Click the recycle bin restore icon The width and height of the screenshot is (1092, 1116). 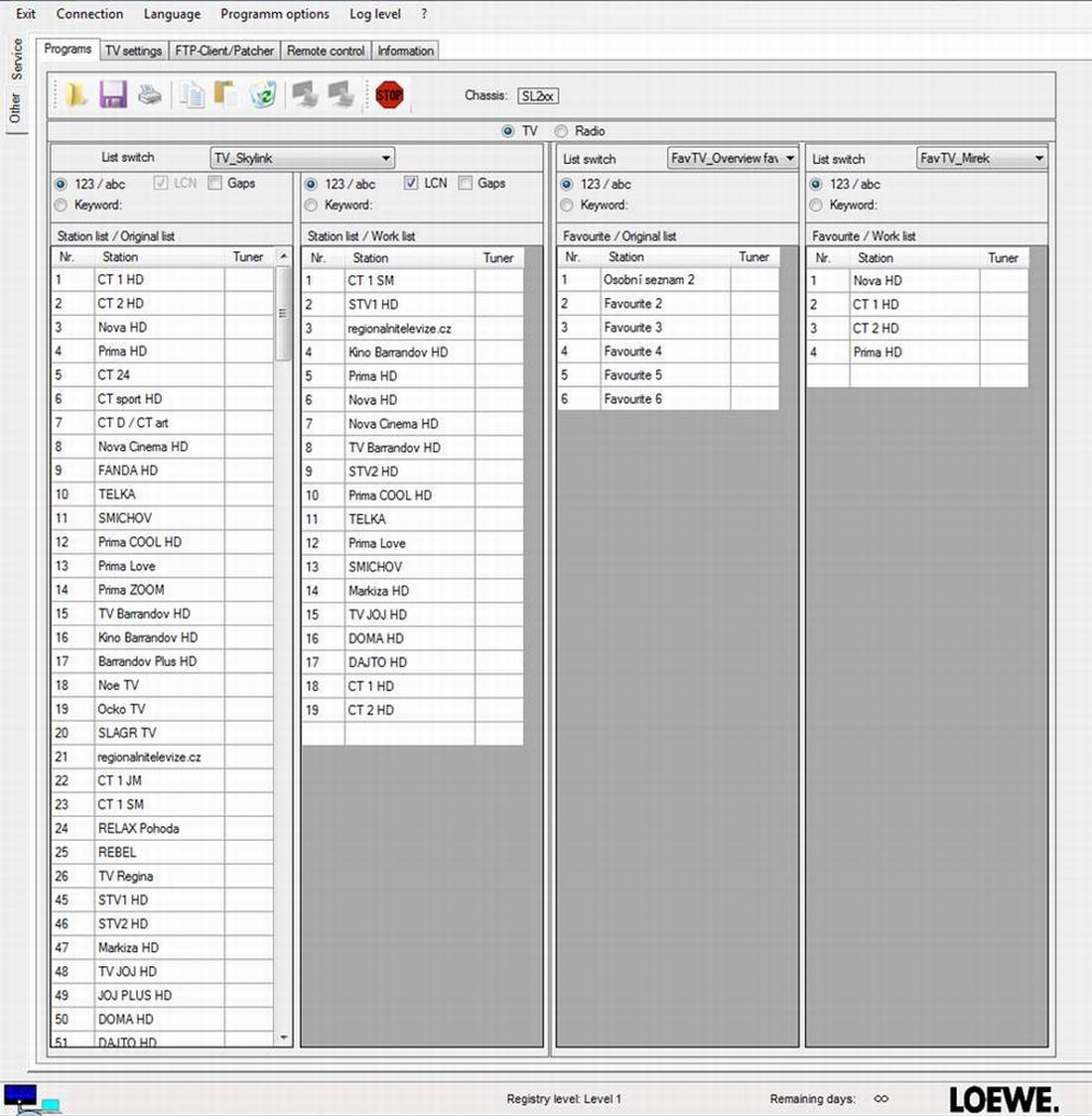pos(263,95)
